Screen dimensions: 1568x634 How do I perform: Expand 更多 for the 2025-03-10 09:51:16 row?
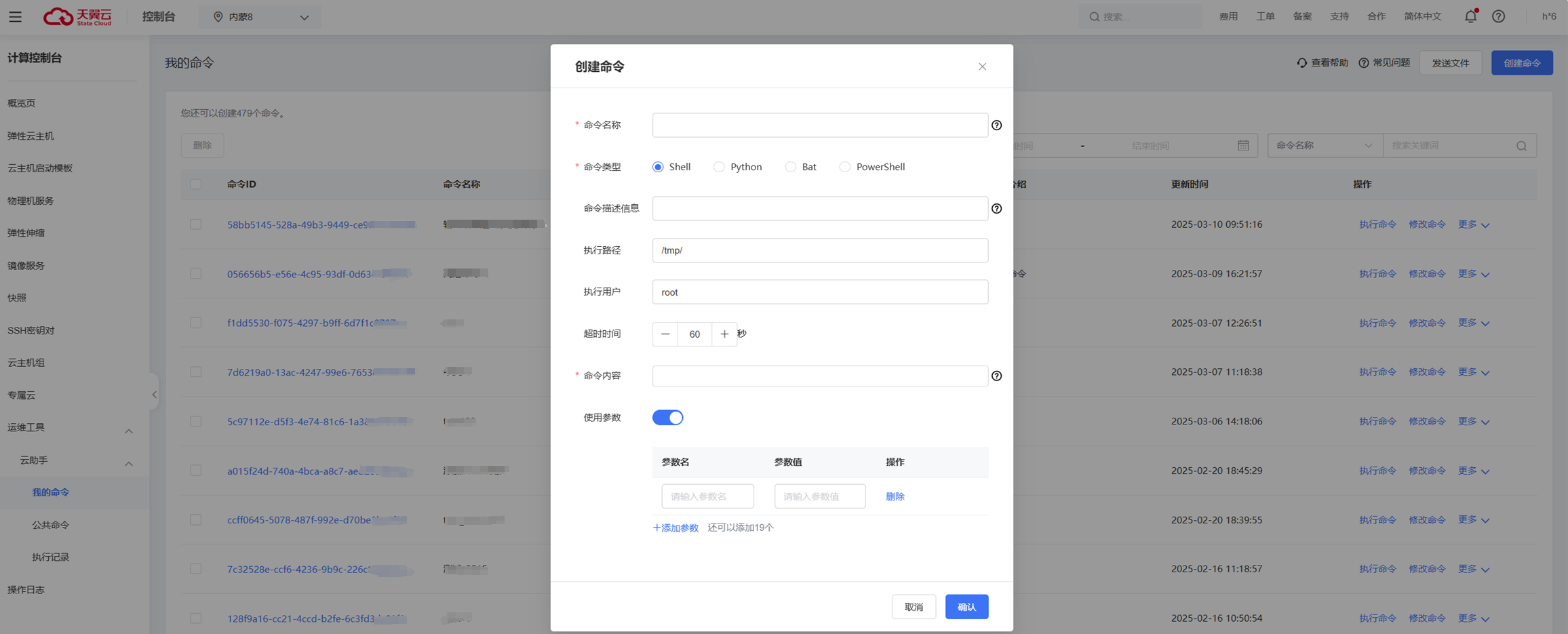(x=1474, y=224)
